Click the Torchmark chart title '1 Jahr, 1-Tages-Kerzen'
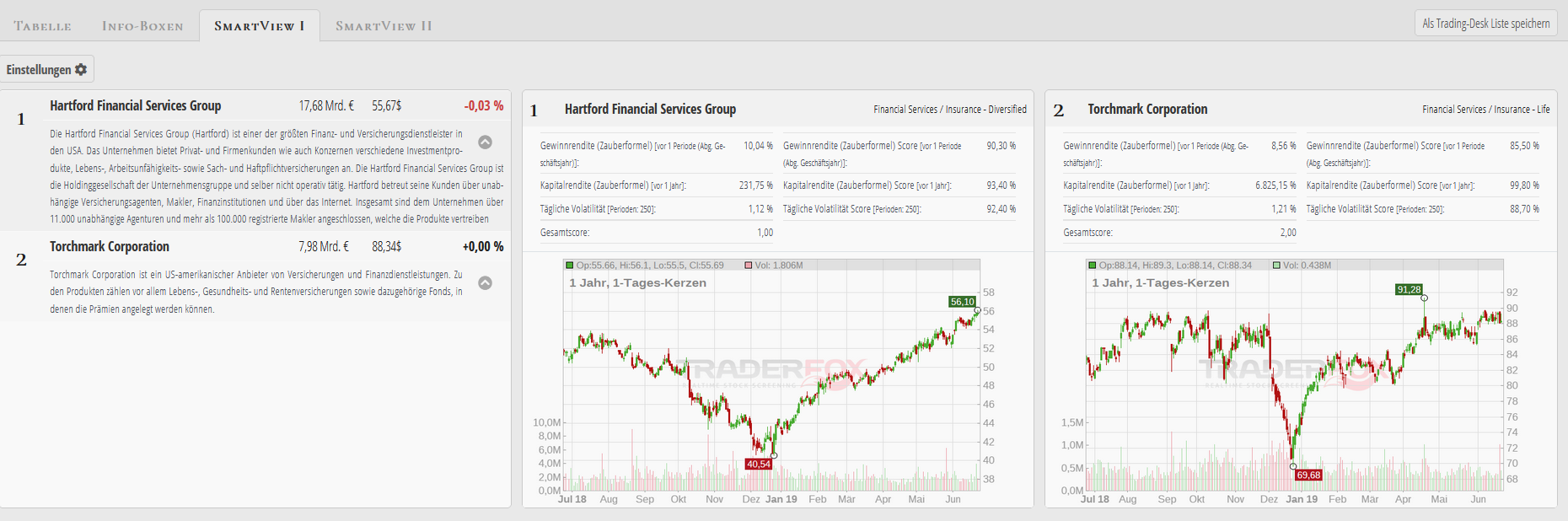The height and width of the screenshot is (521, 1568). 1160,283
